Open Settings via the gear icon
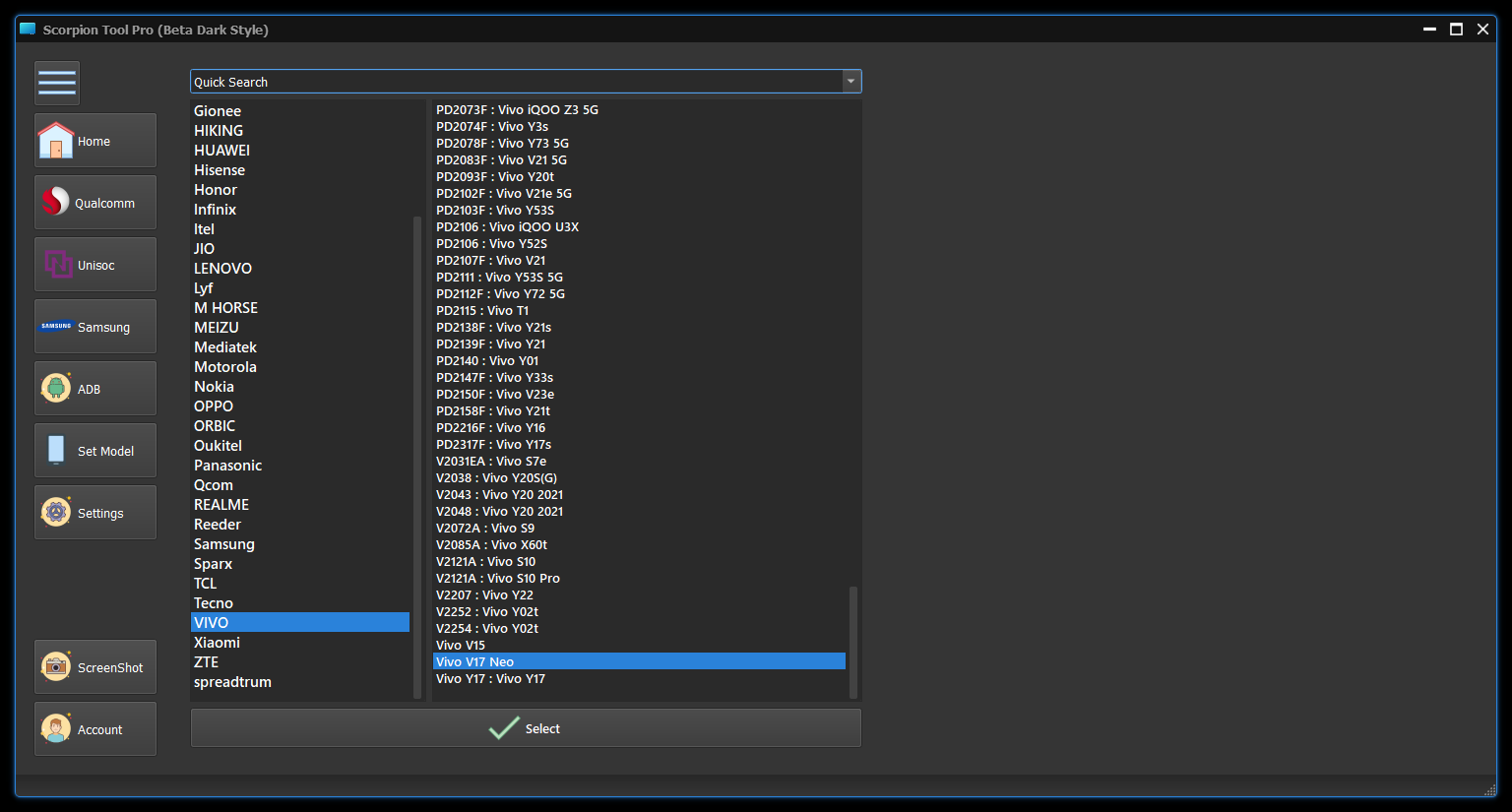 (x=56, y=513)
